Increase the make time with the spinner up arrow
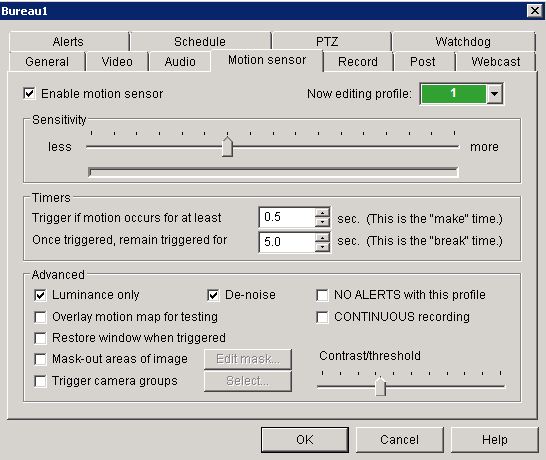The height and width of the screenshot is (460, 546). point(322,212)
